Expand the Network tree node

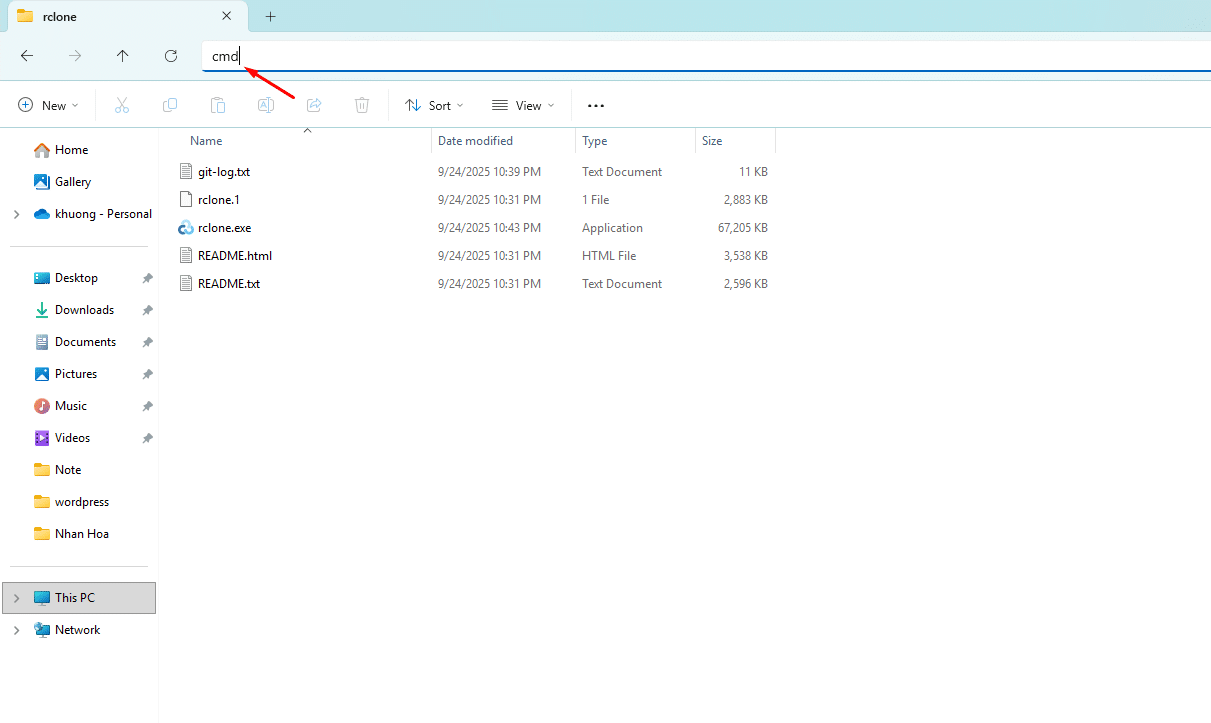click(16, 630)
